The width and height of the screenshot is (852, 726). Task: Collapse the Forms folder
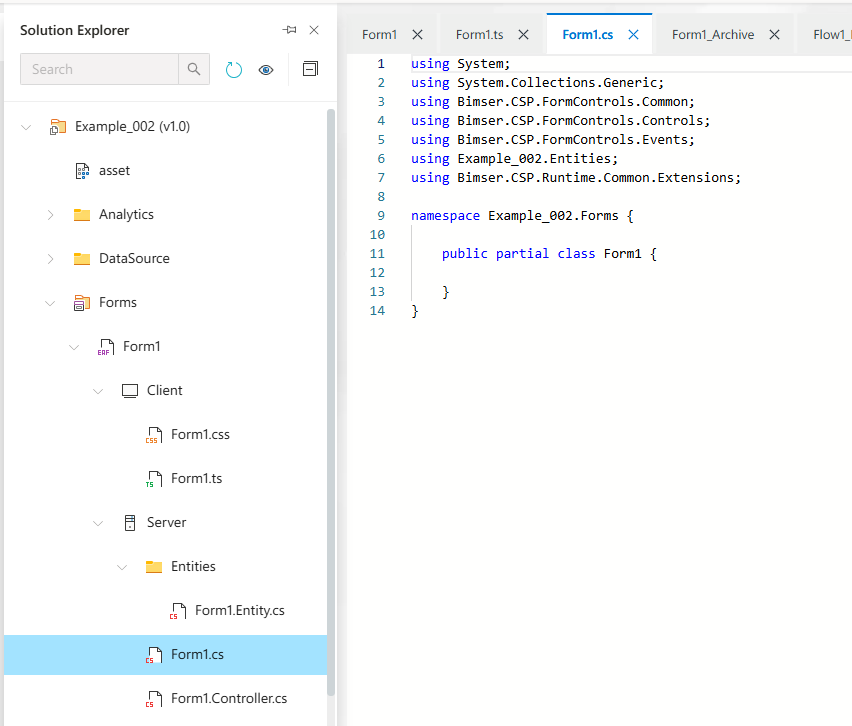50,303
